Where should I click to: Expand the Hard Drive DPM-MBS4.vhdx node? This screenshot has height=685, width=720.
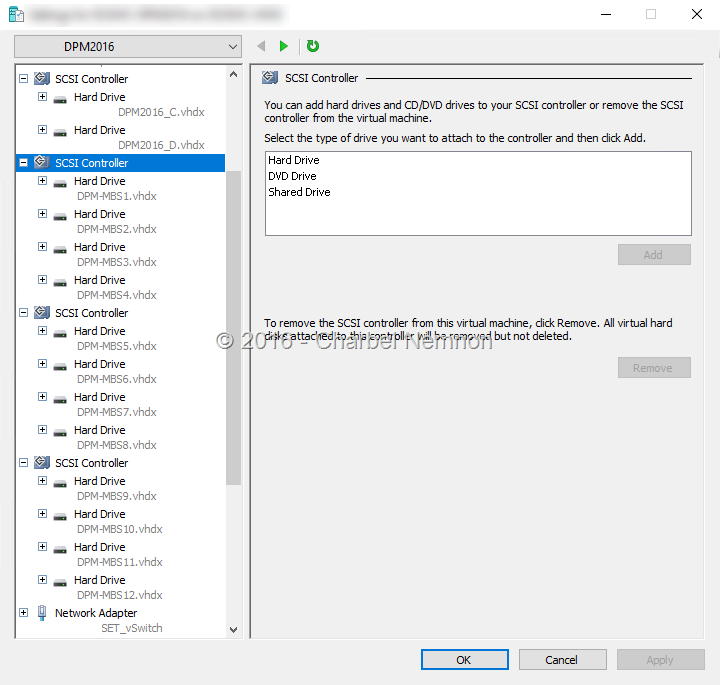[42, 280]
